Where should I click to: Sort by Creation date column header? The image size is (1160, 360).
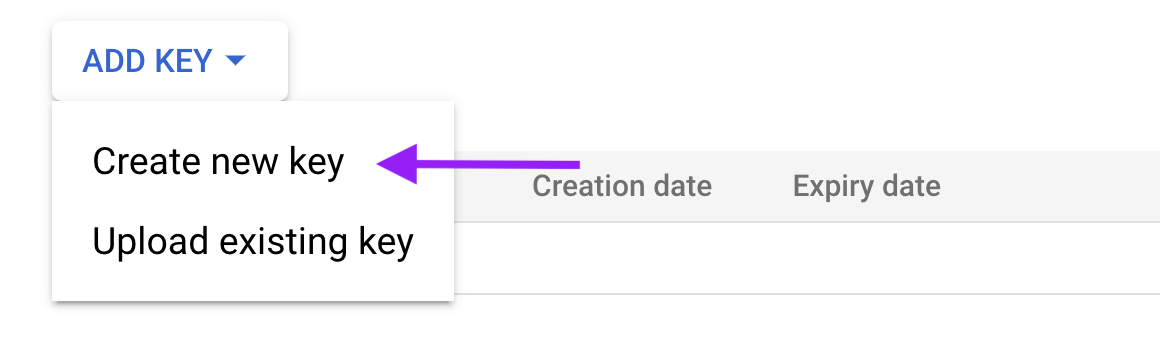pyautogui.click(x=621, y=186)
